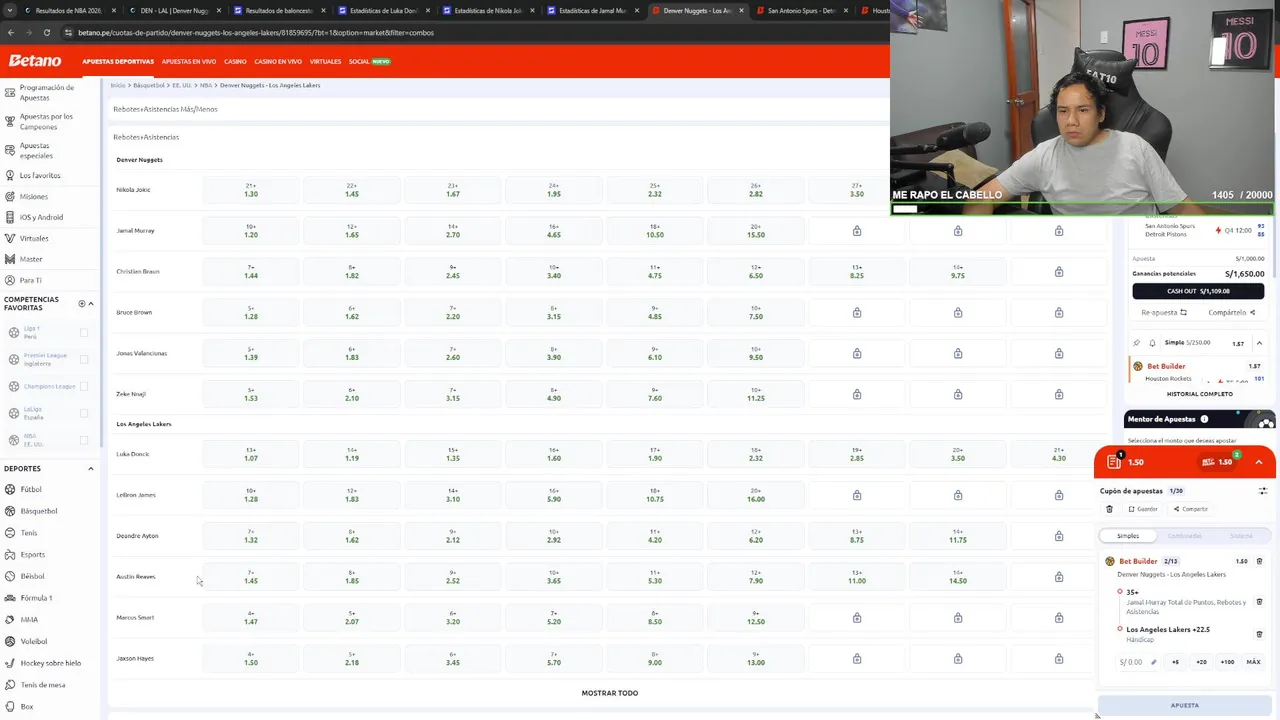Select Luka Doncic 13+ odds 1.07
Screen dimensions: 1280x720
251,454
